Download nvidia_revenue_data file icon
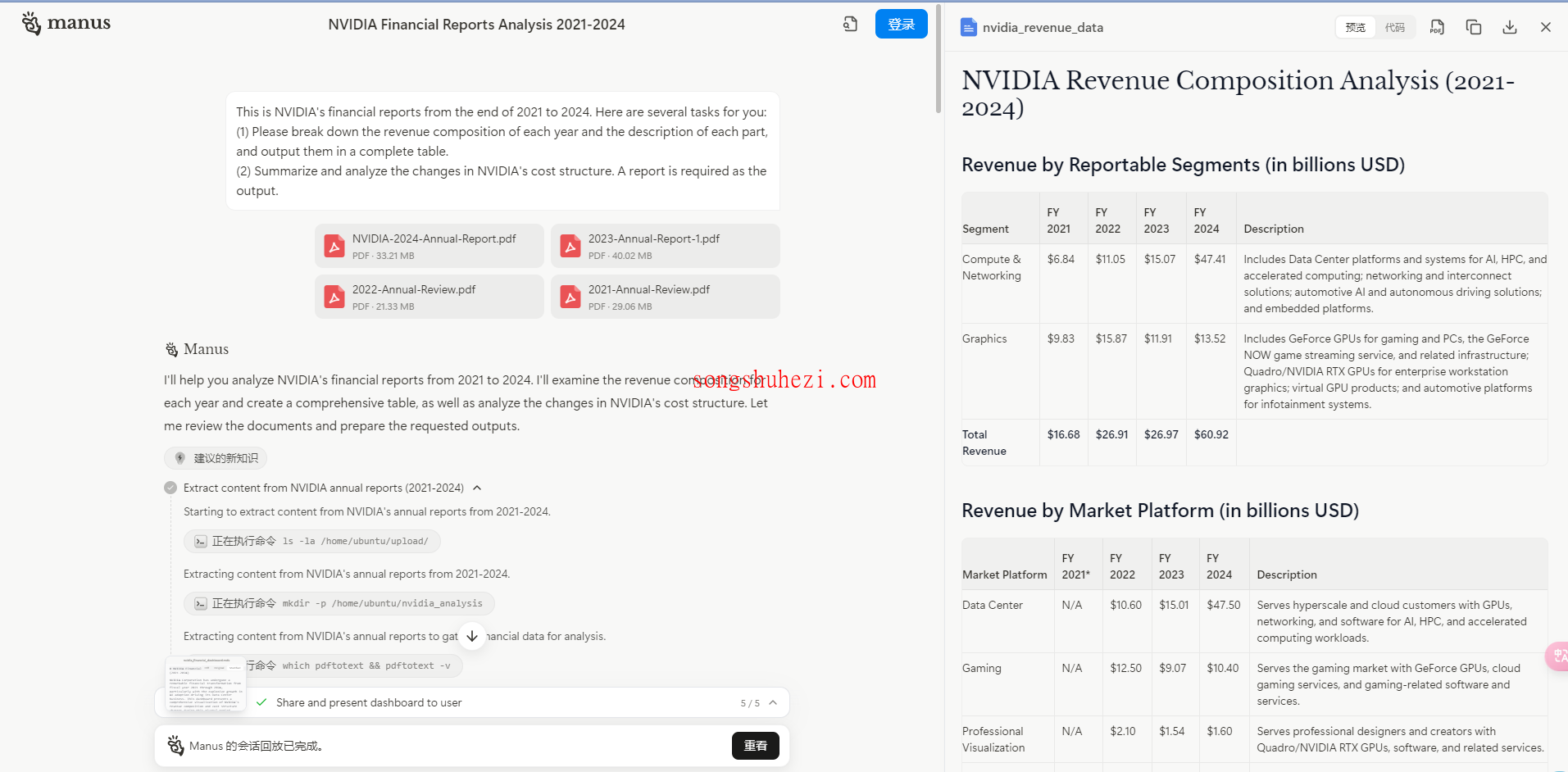 [1509, 27]
